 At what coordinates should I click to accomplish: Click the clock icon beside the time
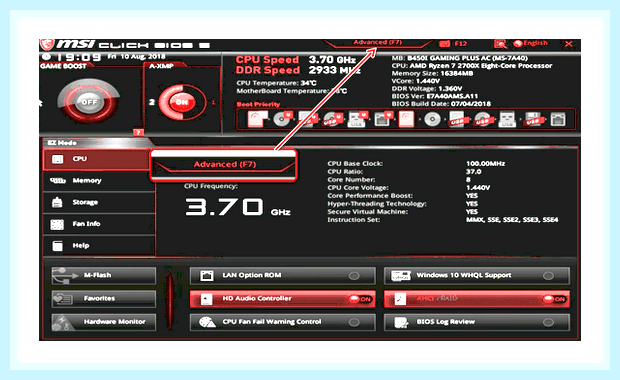(x=47, y=57)
